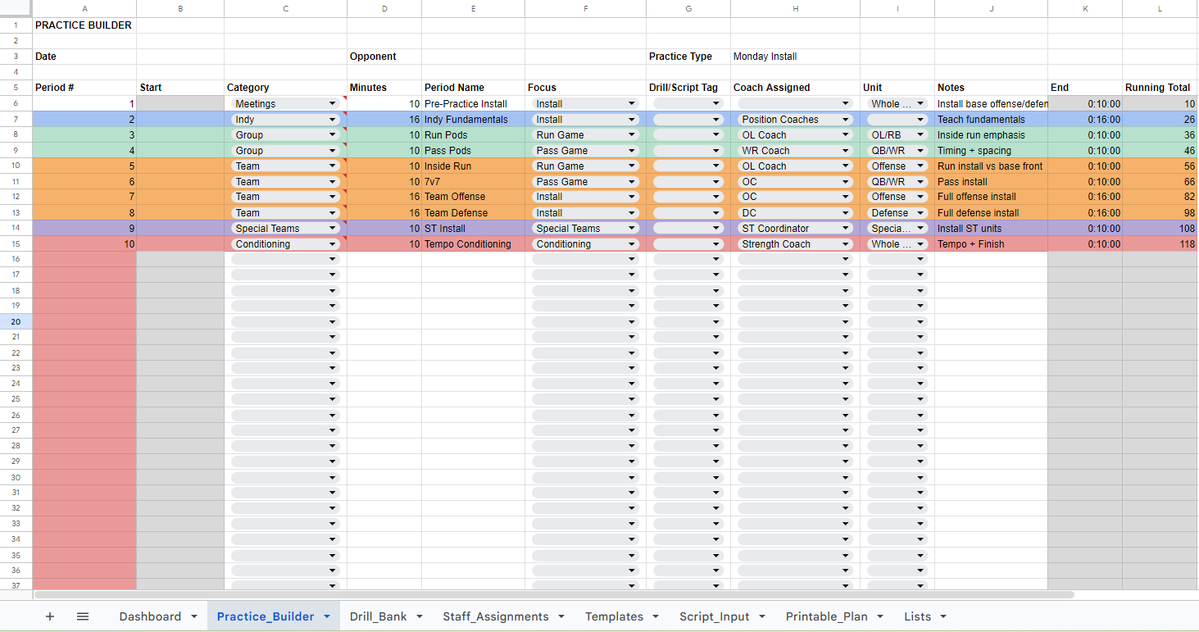Open Focus dropdown for 7v7 row
The width and height of the screenshot is (1199, 632).
[x=585, y=182]
